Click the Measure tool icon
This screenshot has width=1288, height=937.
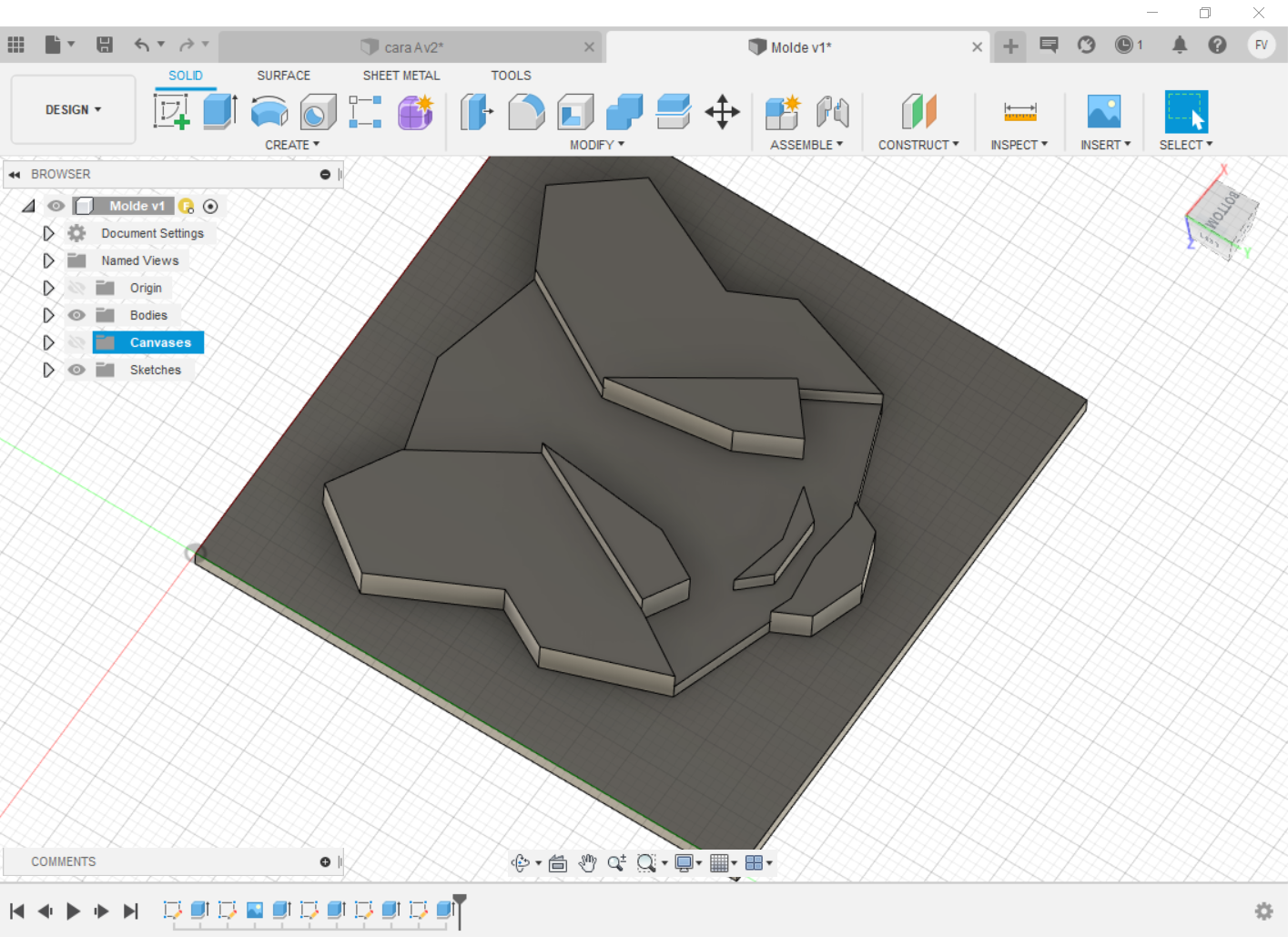click(1019, 112)
